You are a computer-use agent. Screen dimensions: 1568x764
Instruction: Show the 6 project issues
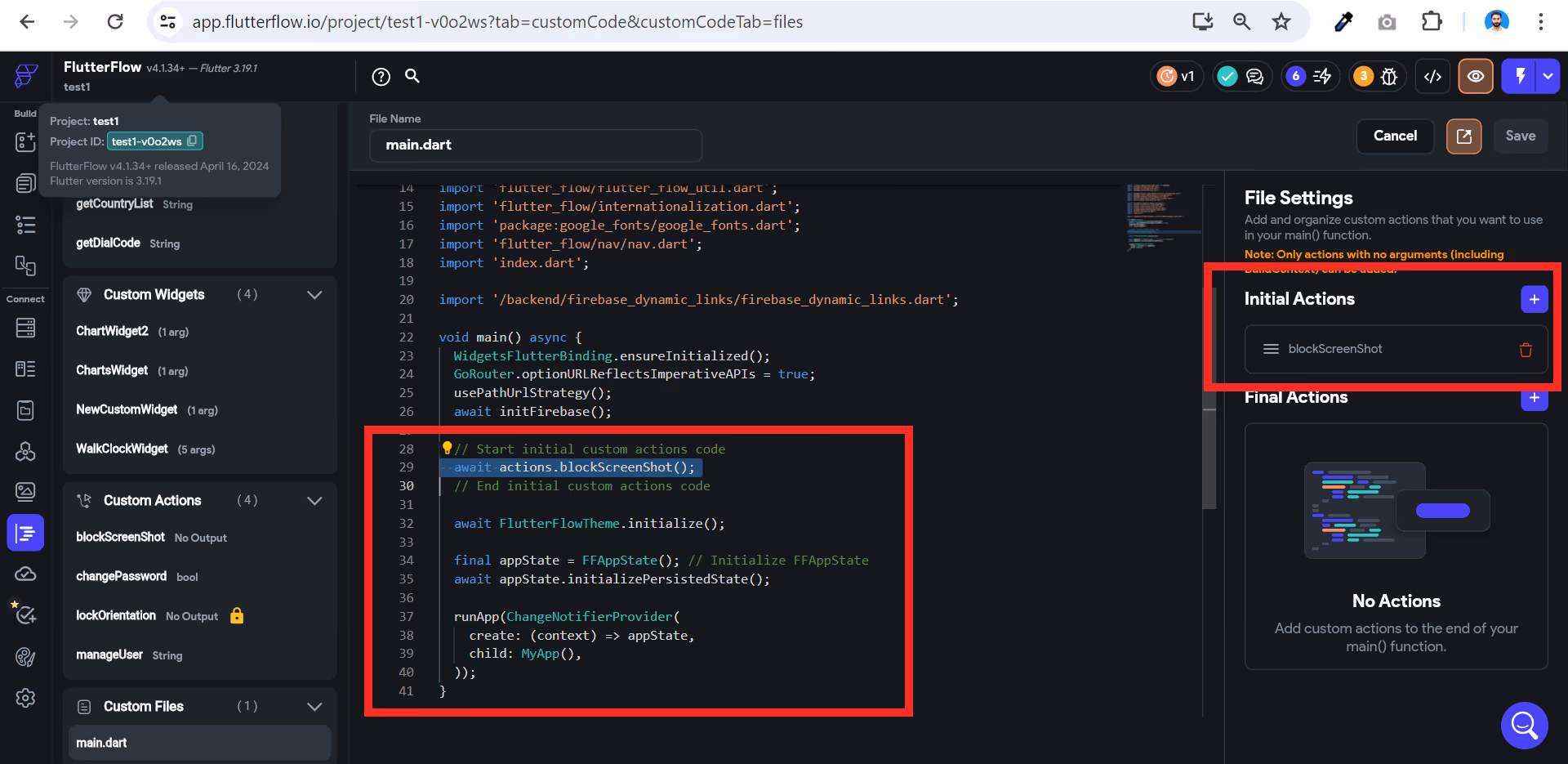1310,76
